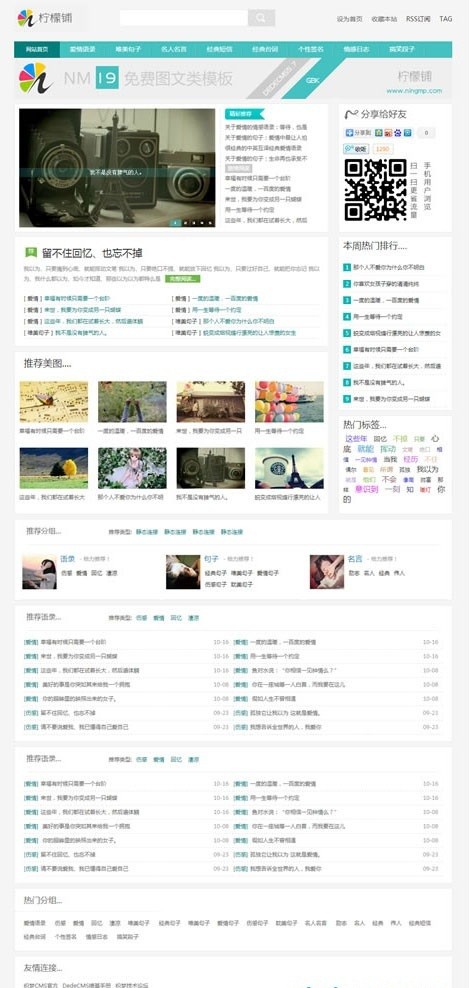Click the search magnifier button
Screen dimensions: 471x988
coord(262,18)
